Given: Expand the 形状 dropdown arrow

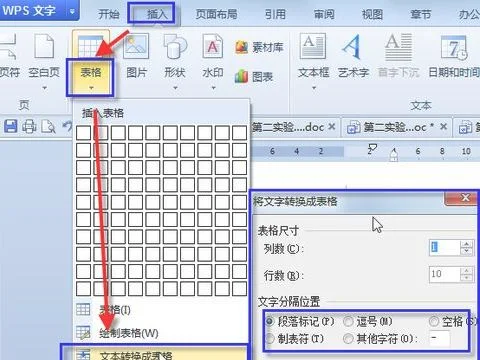Looking at the screenshot, I should [175, 88].
